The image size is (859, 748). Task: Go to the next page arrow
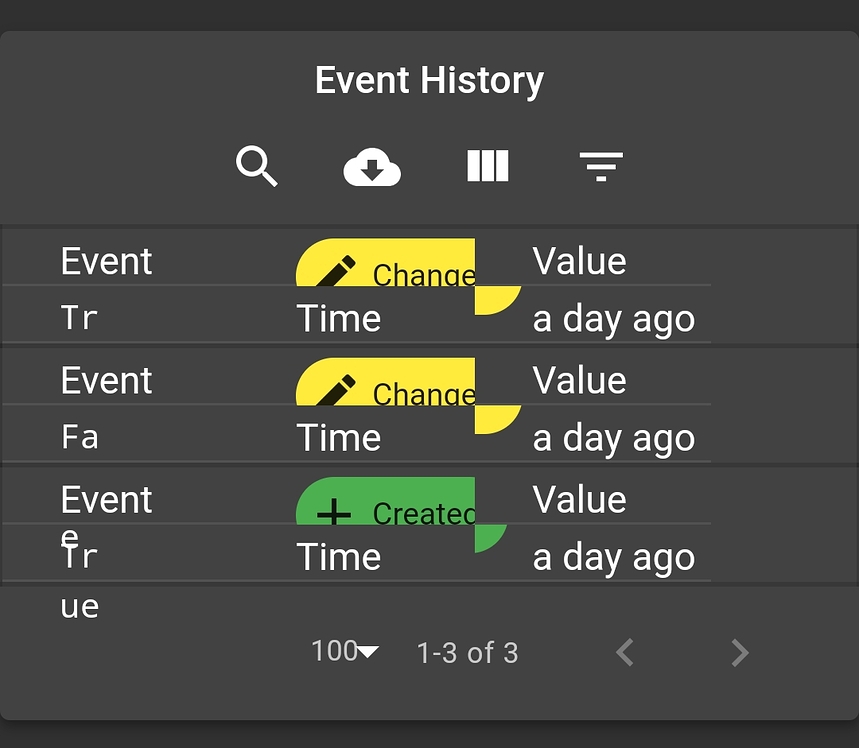coord(740,653)
